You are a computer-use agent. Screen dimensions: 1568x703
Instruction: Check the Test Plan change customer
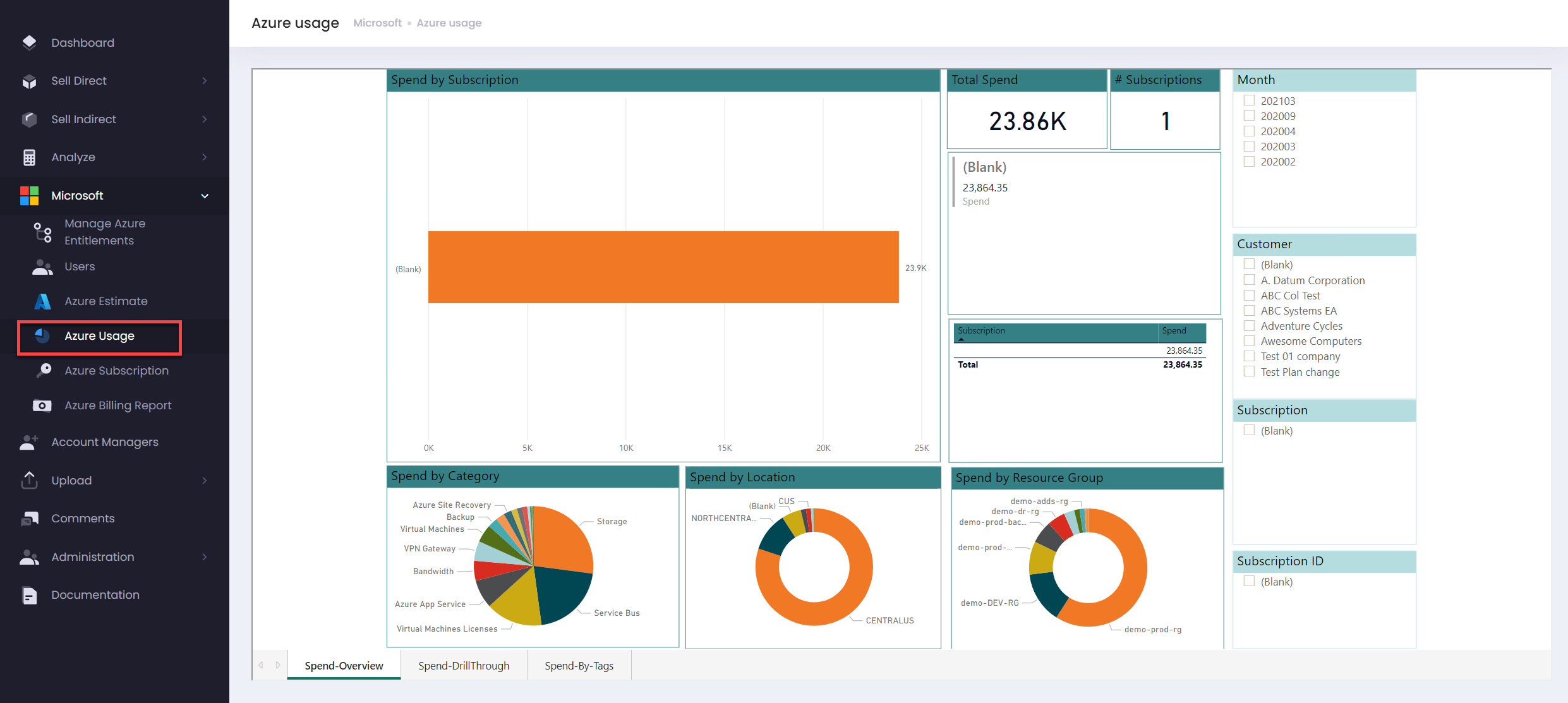click(1249, 371)
